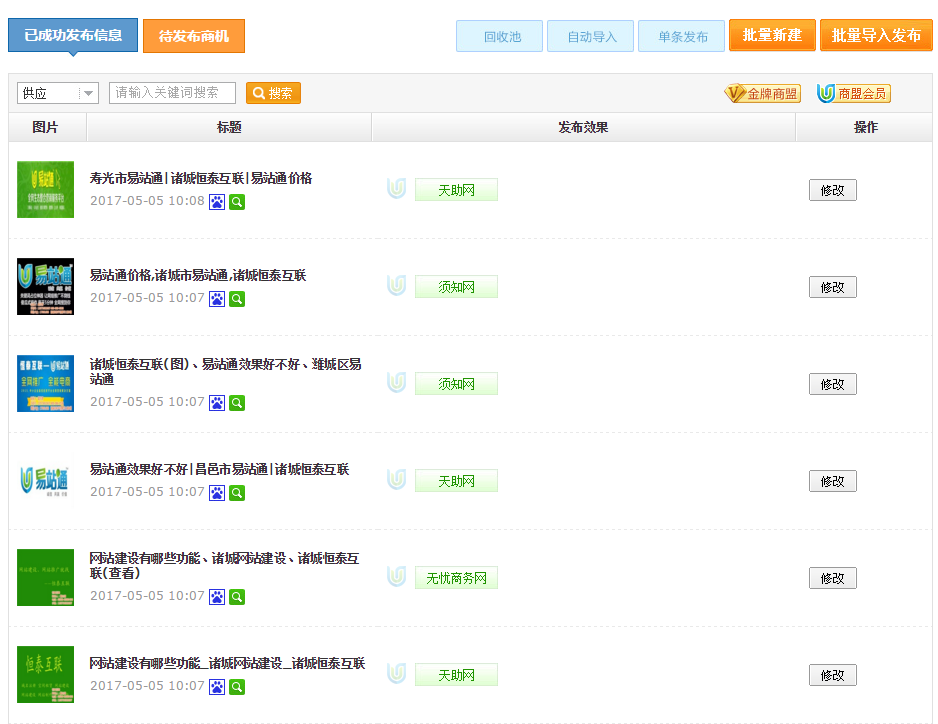The height and width of the screenshot is (724, 938).
Task: Click green search icon in second row
Action: pyautogui.click(x=237, y=299)
